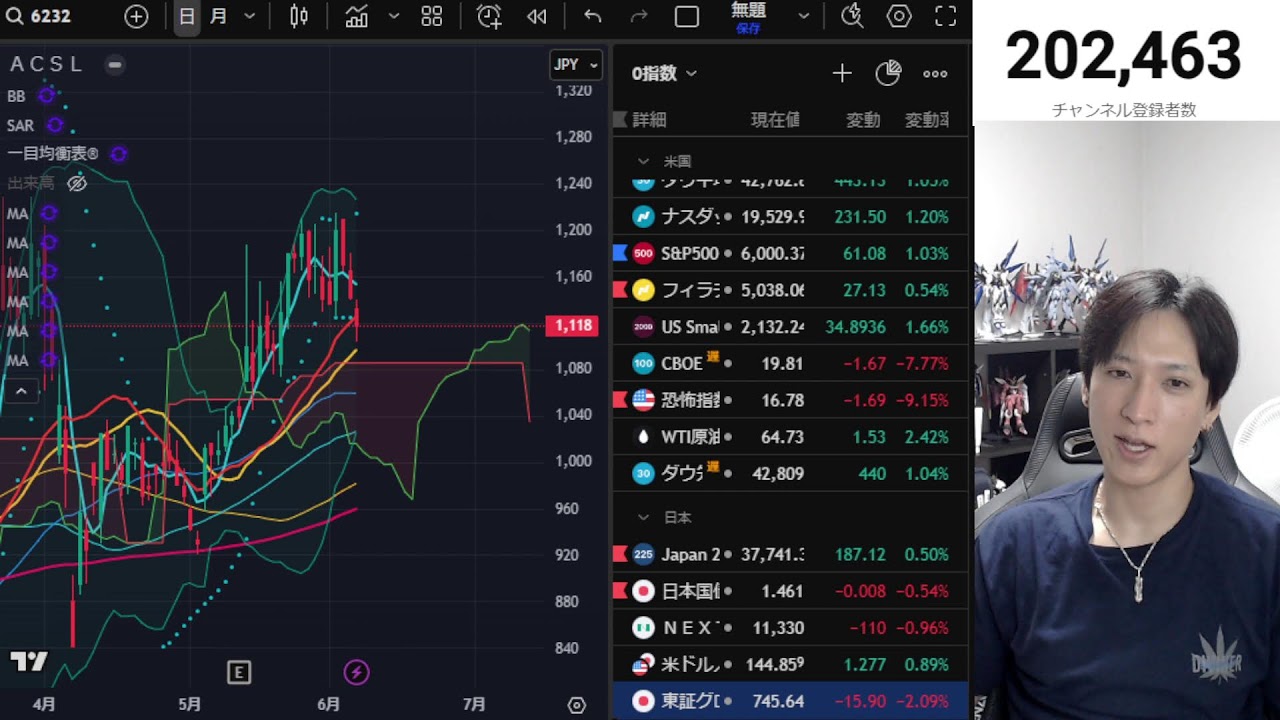Viewport: 1280px width, 720px height.
Task: Select the S&P500 watchlist row
Action: point(790,254)
